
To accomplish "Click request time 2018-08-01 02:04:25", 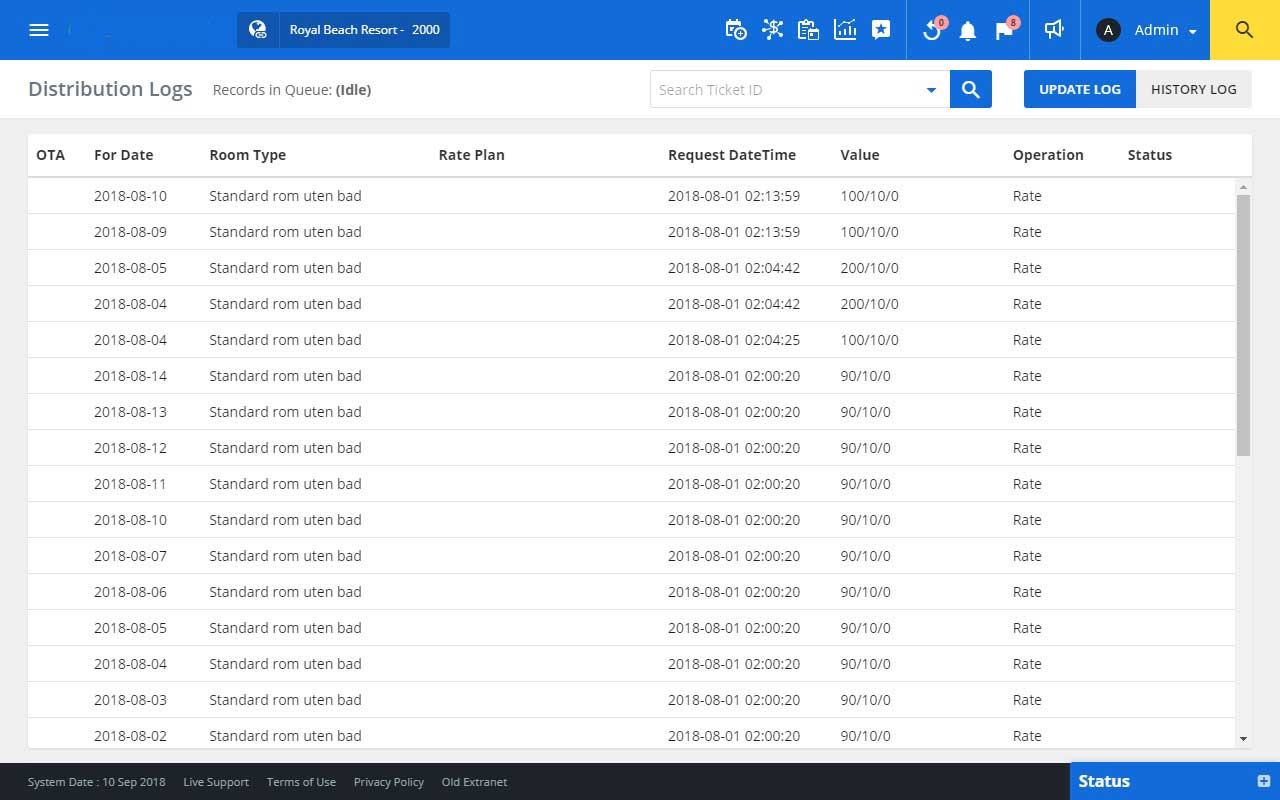I will (734, 340).
